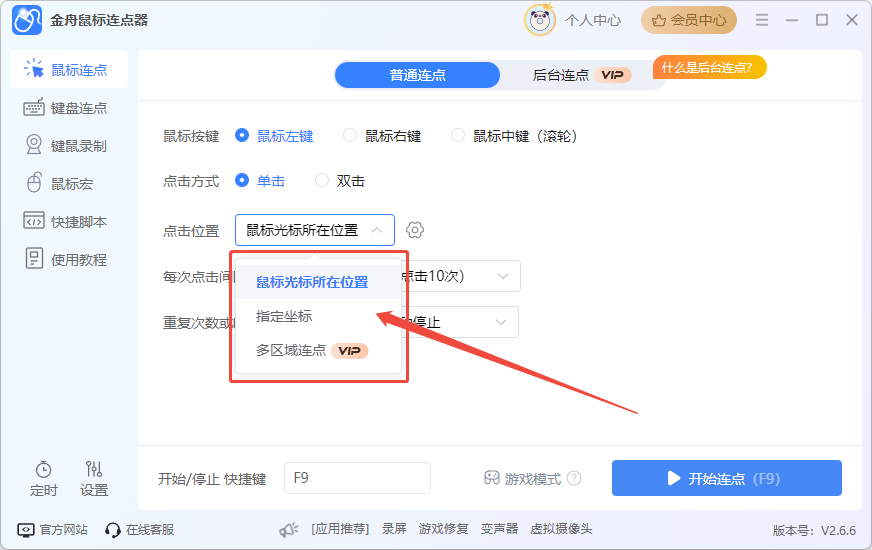Click the 版本号: V2.6.6 text
This screenshot has width=872, height=550.
[814, 531]
